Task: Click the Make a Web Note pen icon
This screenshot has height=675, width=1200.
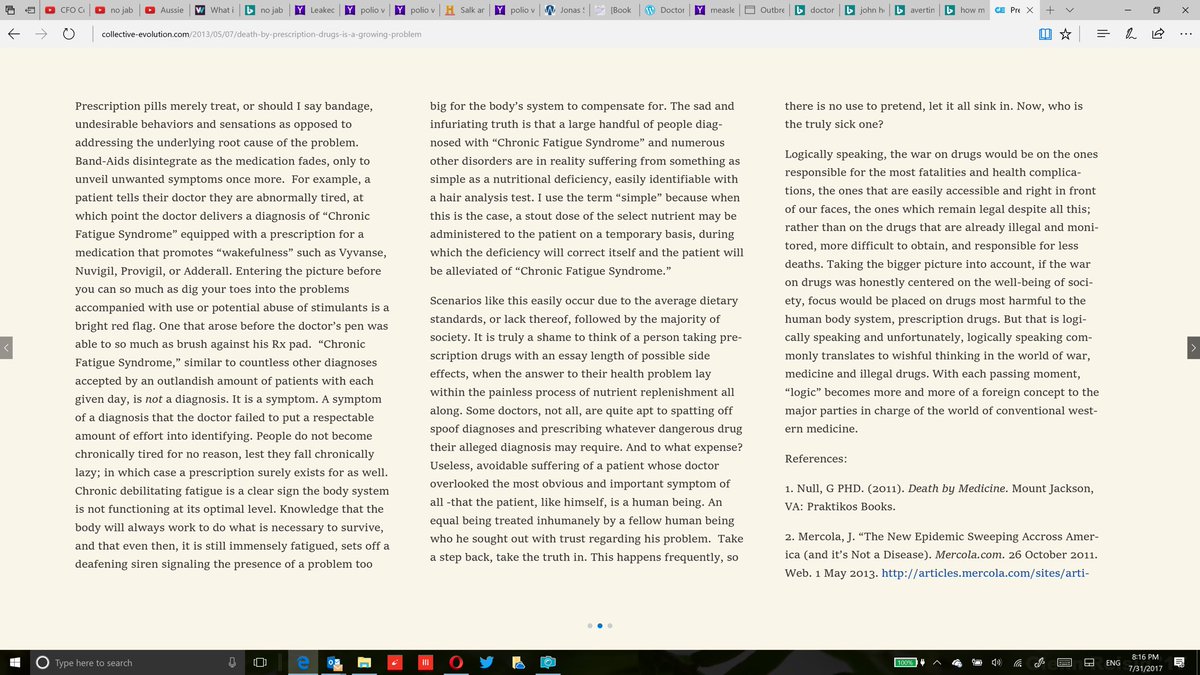Action: tap(1130, 33)
